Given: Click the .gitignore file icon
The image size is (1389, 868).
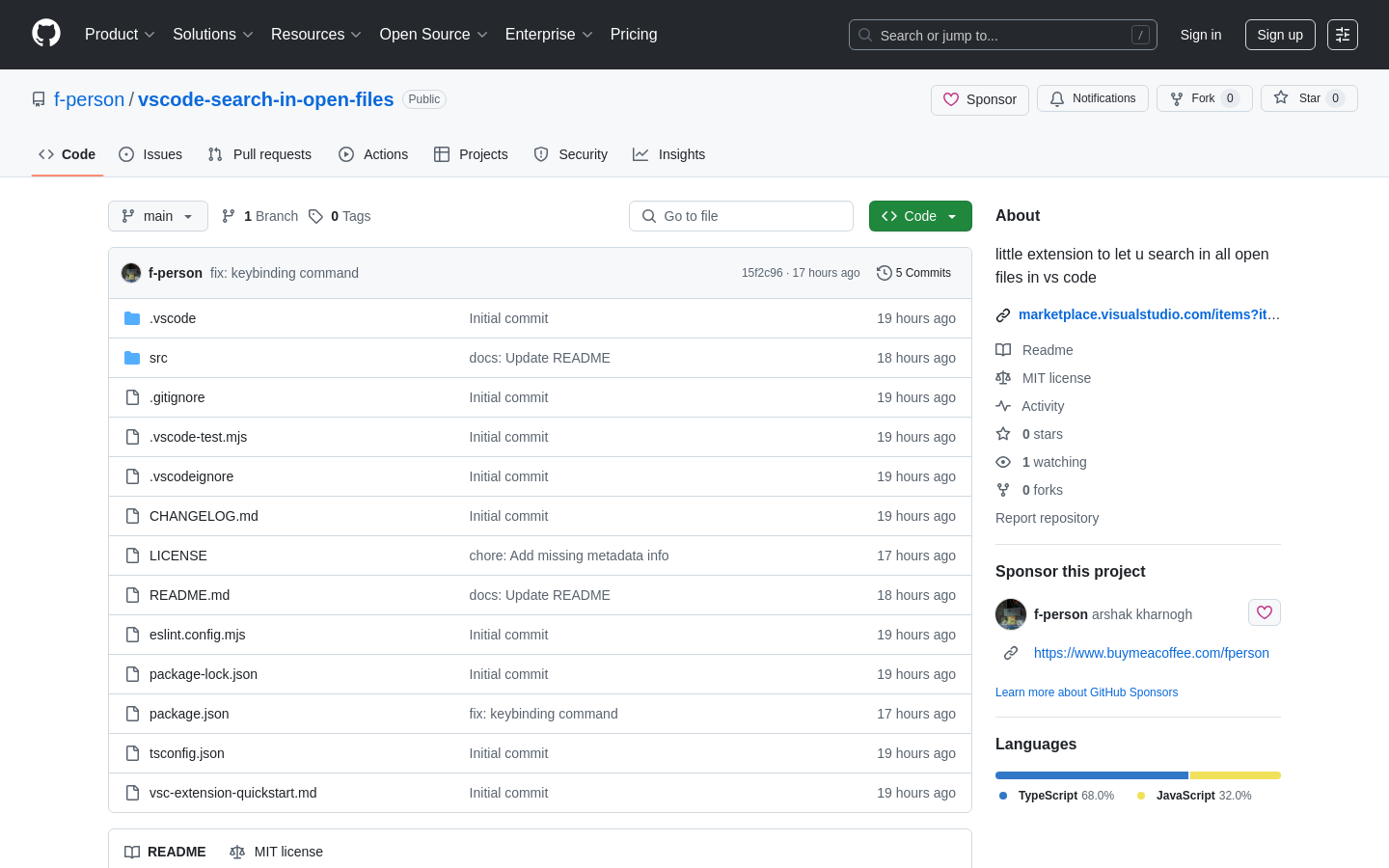Looking at the screenshot, I should [132, 397].
